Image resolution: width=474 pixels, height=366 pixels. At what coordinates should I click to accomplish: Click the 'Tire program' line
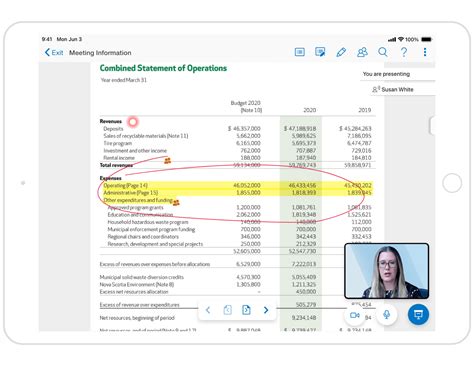pyautogui.click(x=117, y=143)
